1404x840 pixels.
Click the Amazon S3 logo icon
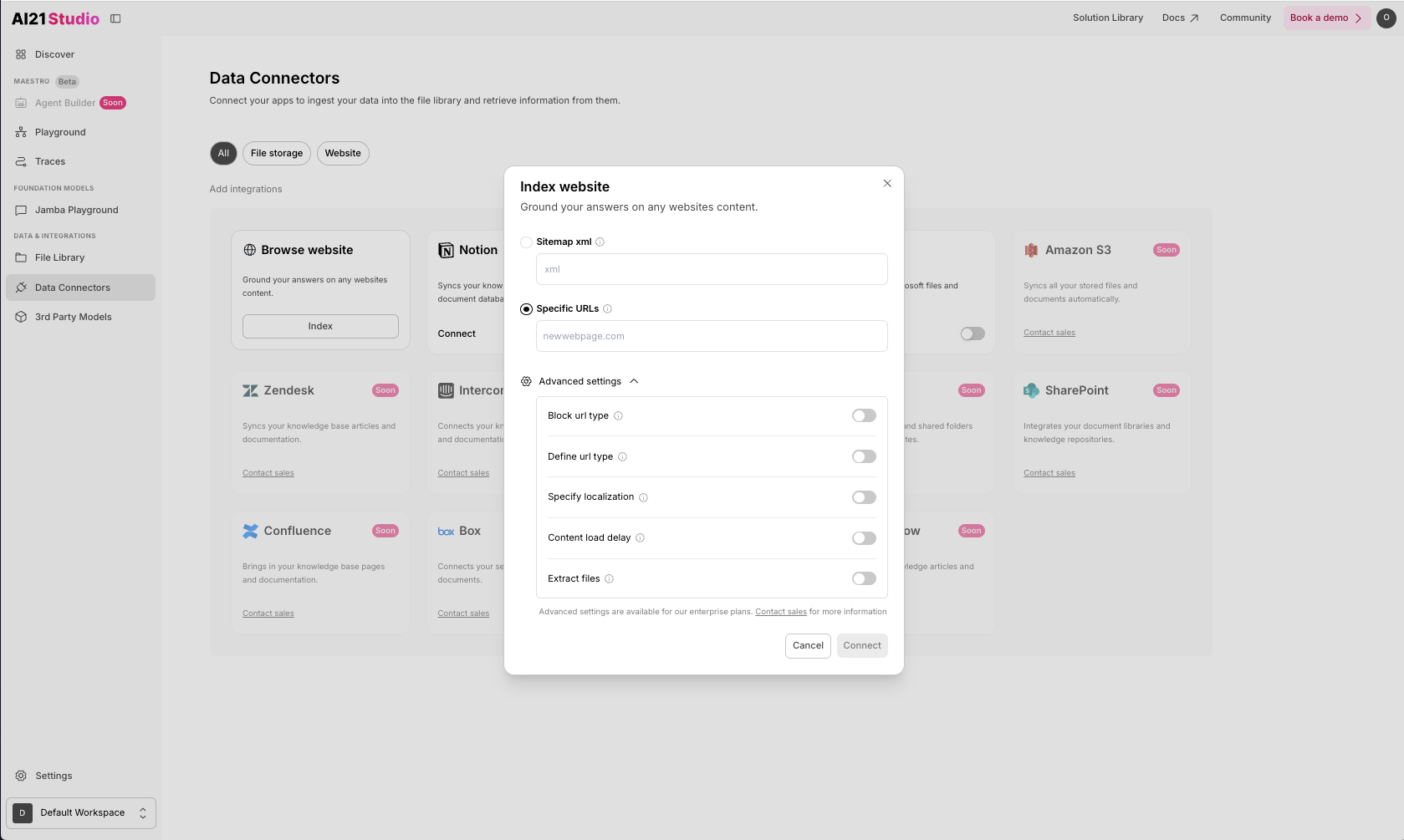coord(1031,250)
